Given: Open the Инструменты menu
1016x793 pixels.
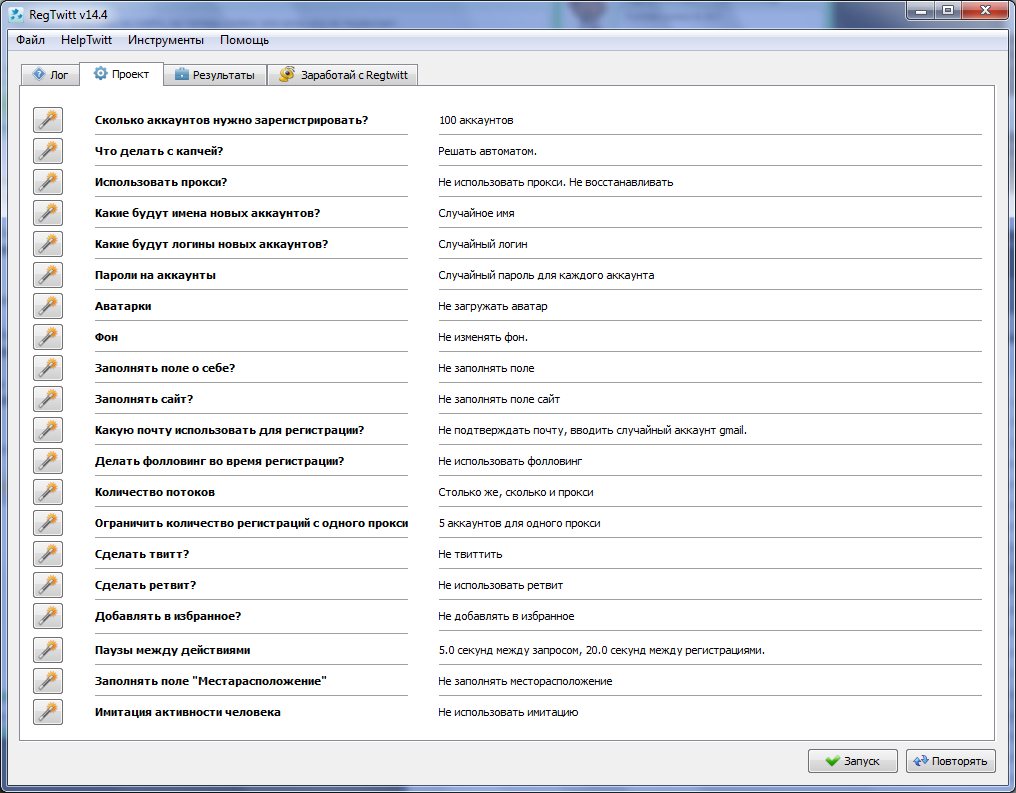Looking at the screenshot, I should coord(166,40).
